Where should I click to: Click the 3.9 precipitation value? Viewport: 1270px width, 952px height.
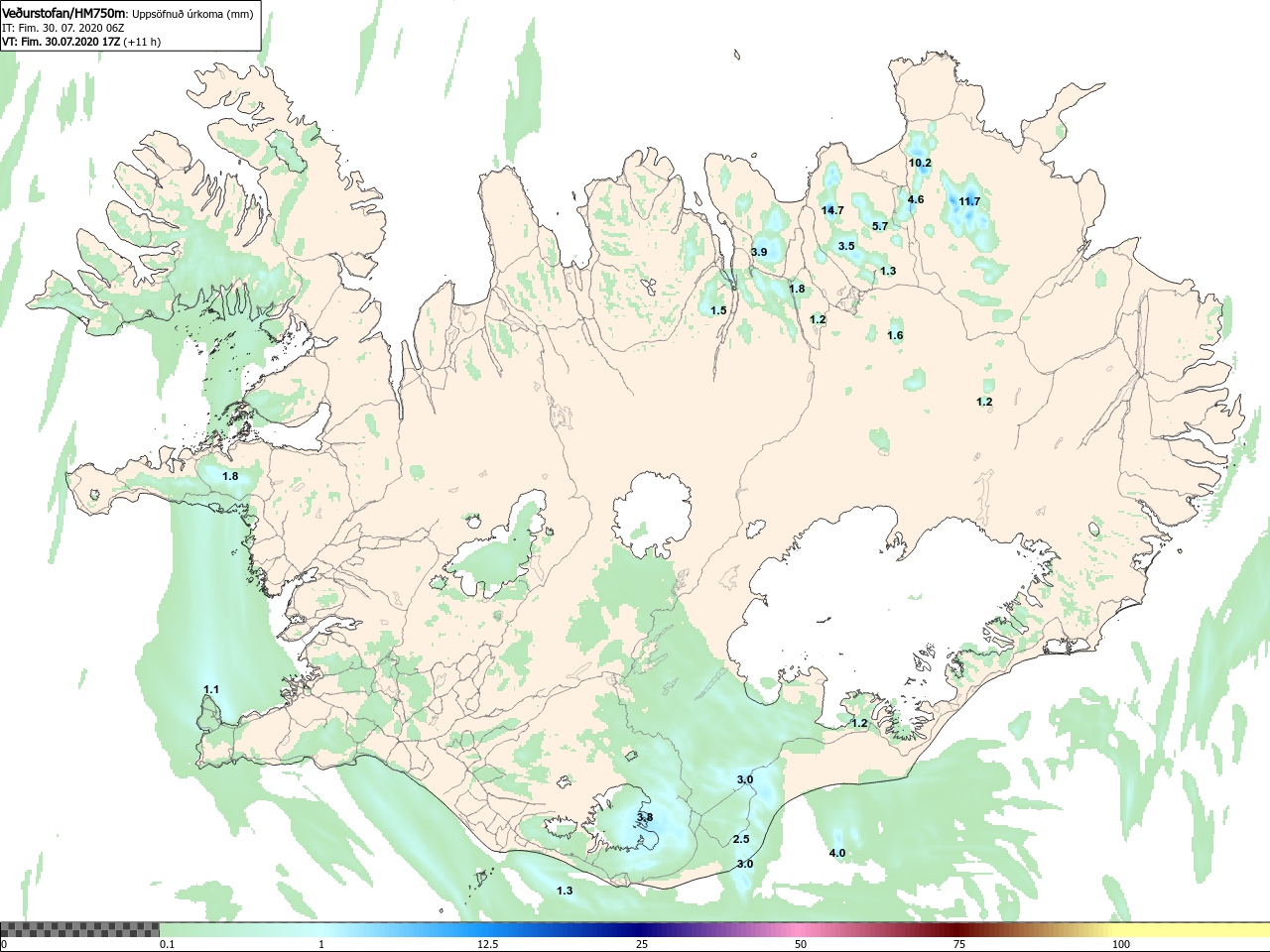(759, 252)
